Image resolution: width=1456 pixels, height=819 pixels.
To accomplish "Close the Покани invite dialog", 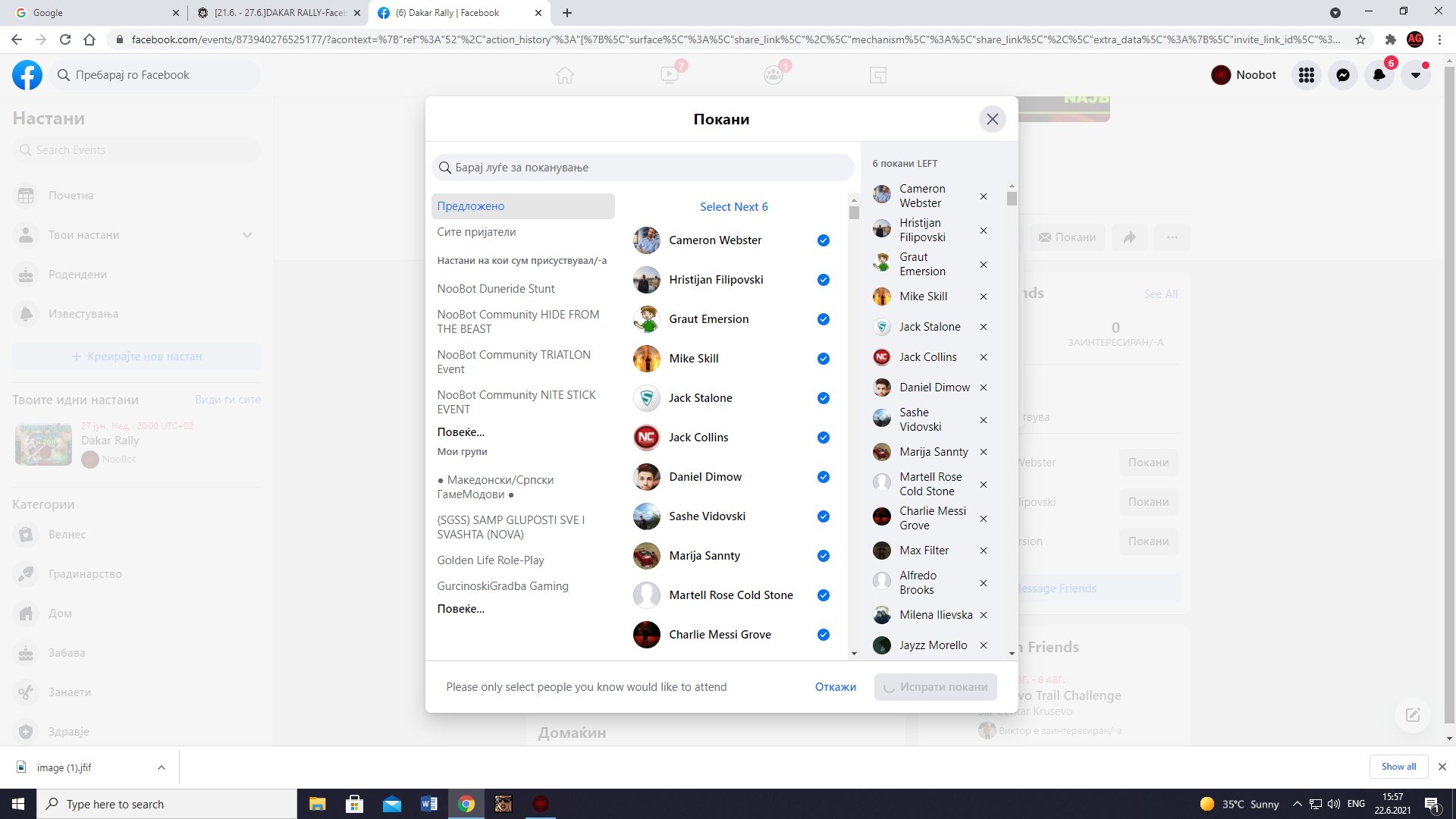I will (x=992, y=119).
